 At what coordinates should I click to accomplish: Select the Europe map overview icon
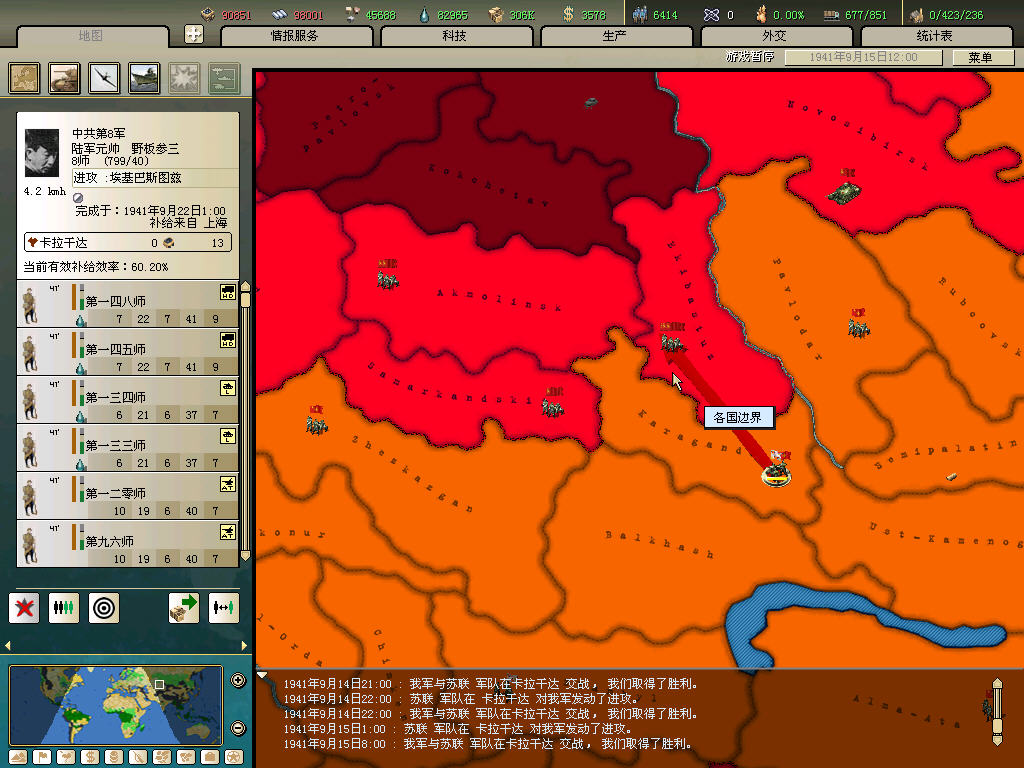[x=24, y=78]
